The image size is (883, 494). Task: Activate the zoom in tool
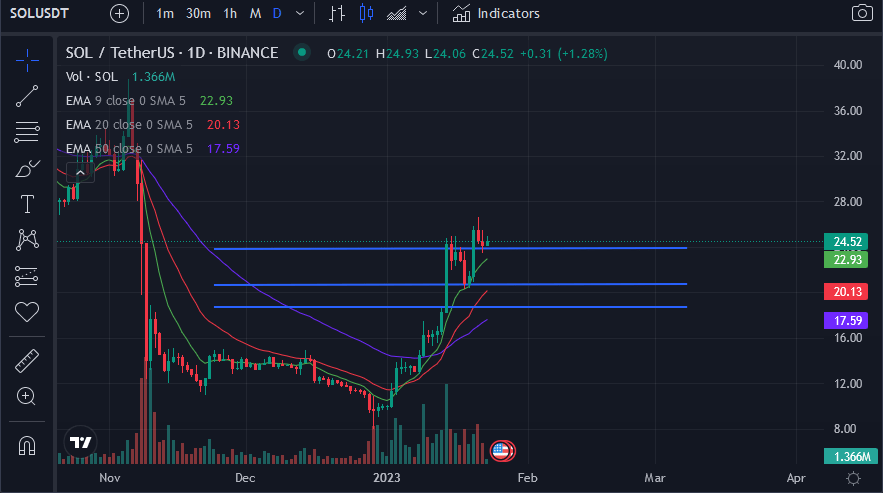[x=27, y=397]
